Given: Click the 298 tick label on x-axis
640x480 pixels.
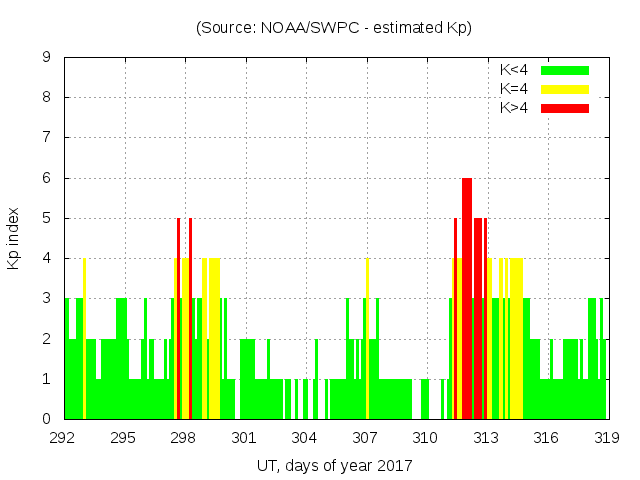Looking at the screenshot, I should tap(185, 438).
